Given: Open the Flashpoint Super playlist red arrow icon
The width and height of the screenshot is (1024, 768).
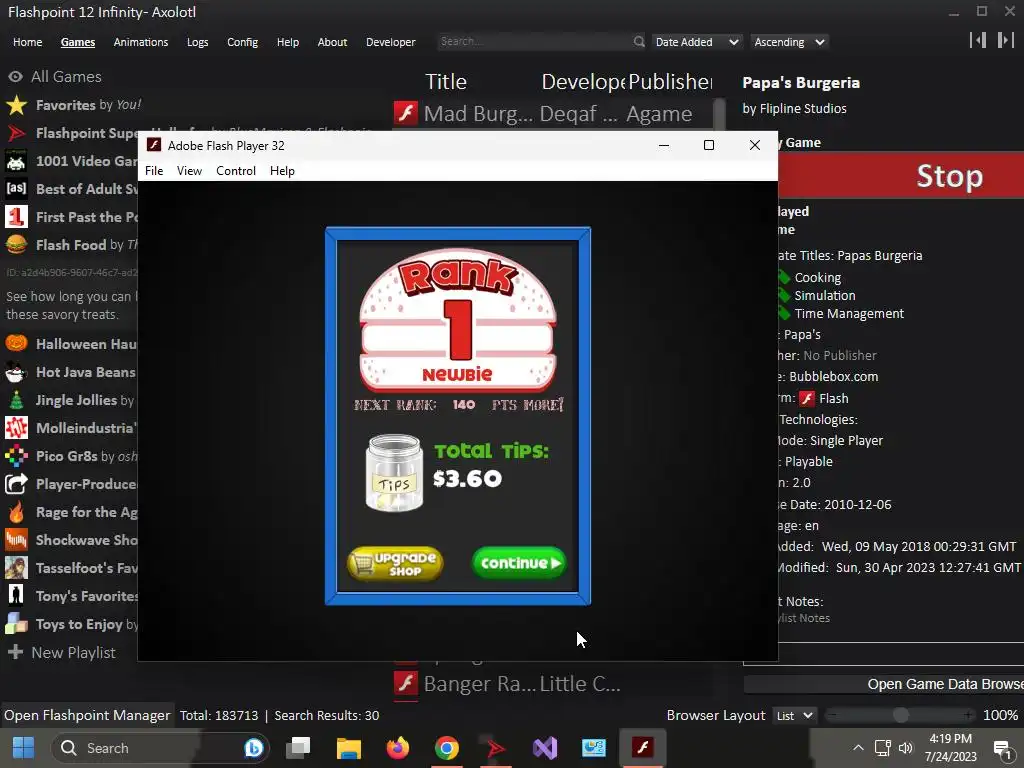Looking at the screenshot, I should click(x=16, y=133).
